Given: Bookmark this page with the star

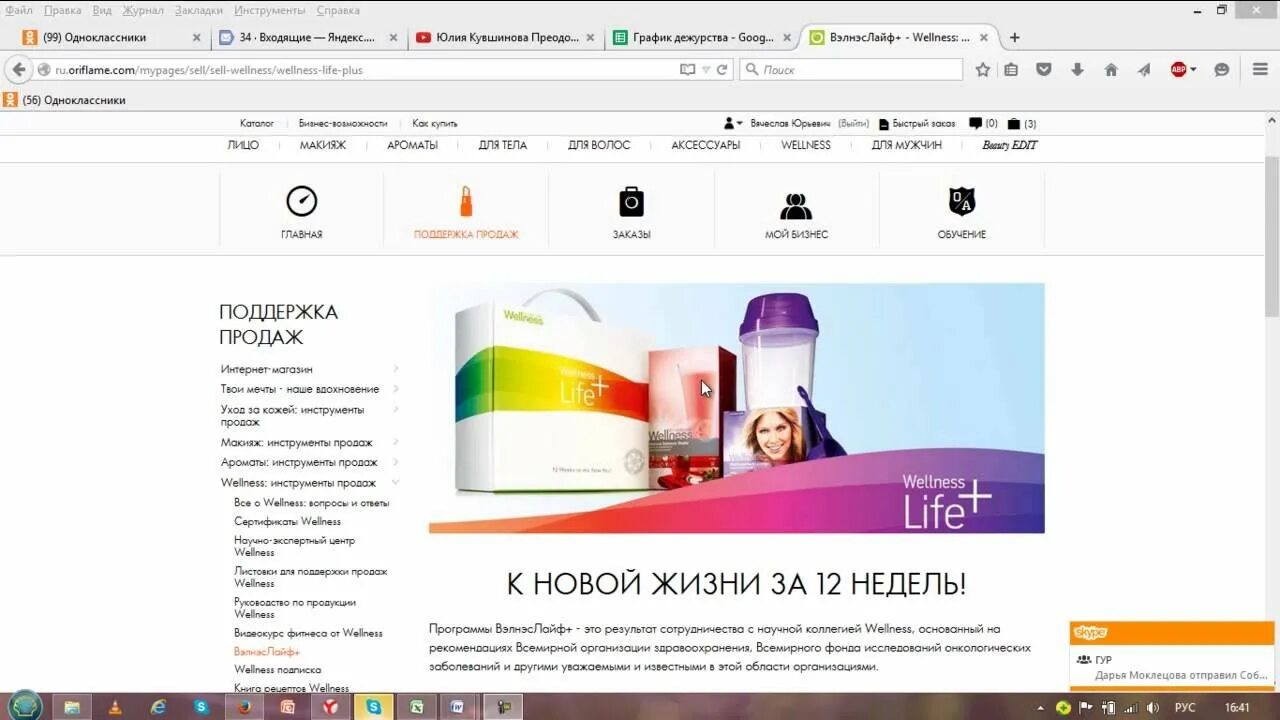Looking at the screenshot, I should 982,70.
